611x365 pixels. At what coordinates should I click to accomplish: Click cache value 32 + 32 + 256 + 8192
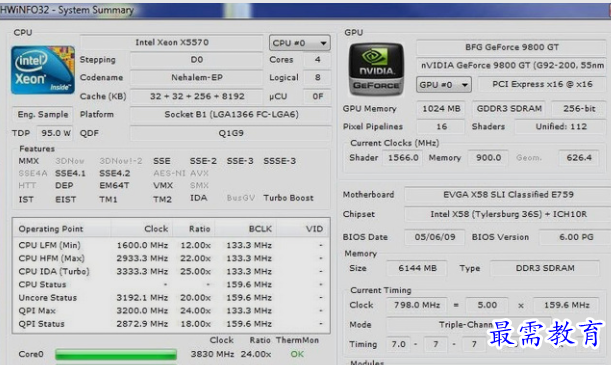pos(197,96)
